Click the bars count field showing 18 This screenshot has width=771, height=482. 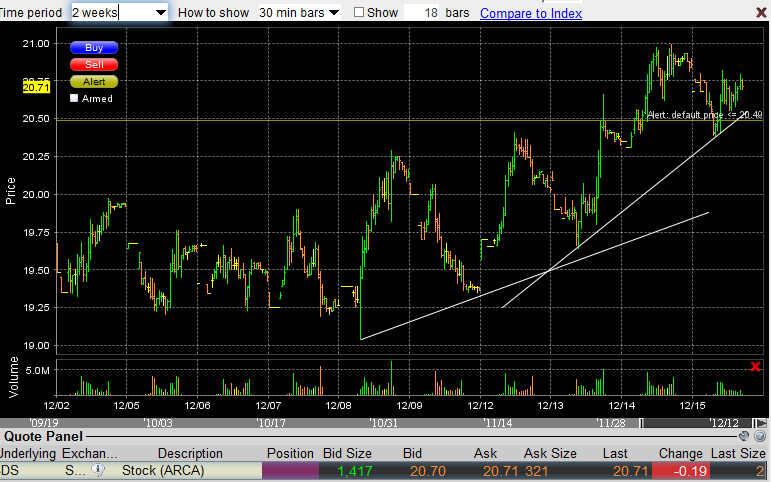421,12
